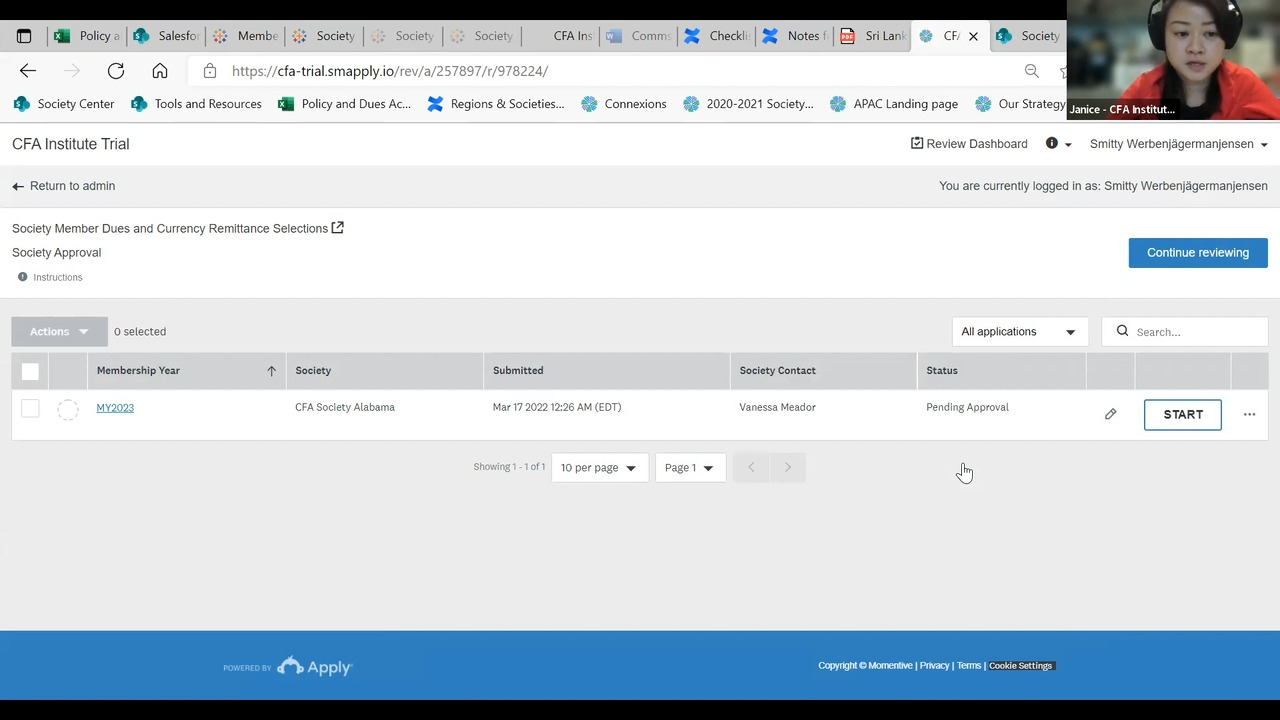Image resolution: width=1280 pixels, height=720 pixels.
Task: Open three-dot menu for MY2023 row
Action: 1249,414
